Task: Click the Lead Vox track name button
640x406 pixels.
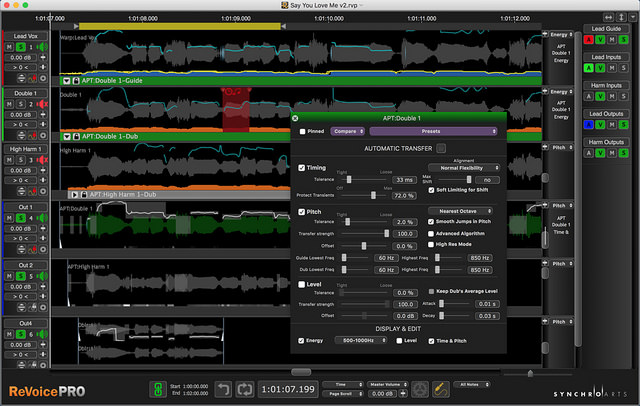Action: click(25, 36)
